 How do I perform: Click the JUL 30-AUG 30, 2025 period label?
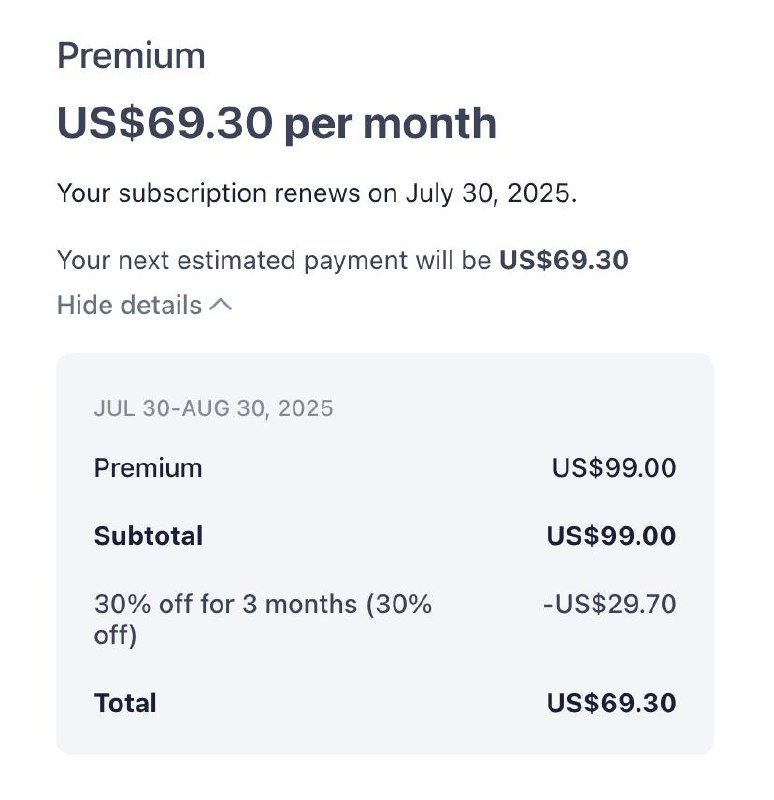(213, 408)
